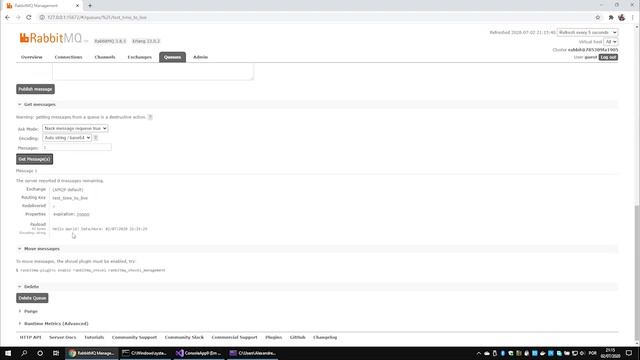The image size is (640, 360).
Task: Open help for destructive get warning
Action: tap(150, 117)
